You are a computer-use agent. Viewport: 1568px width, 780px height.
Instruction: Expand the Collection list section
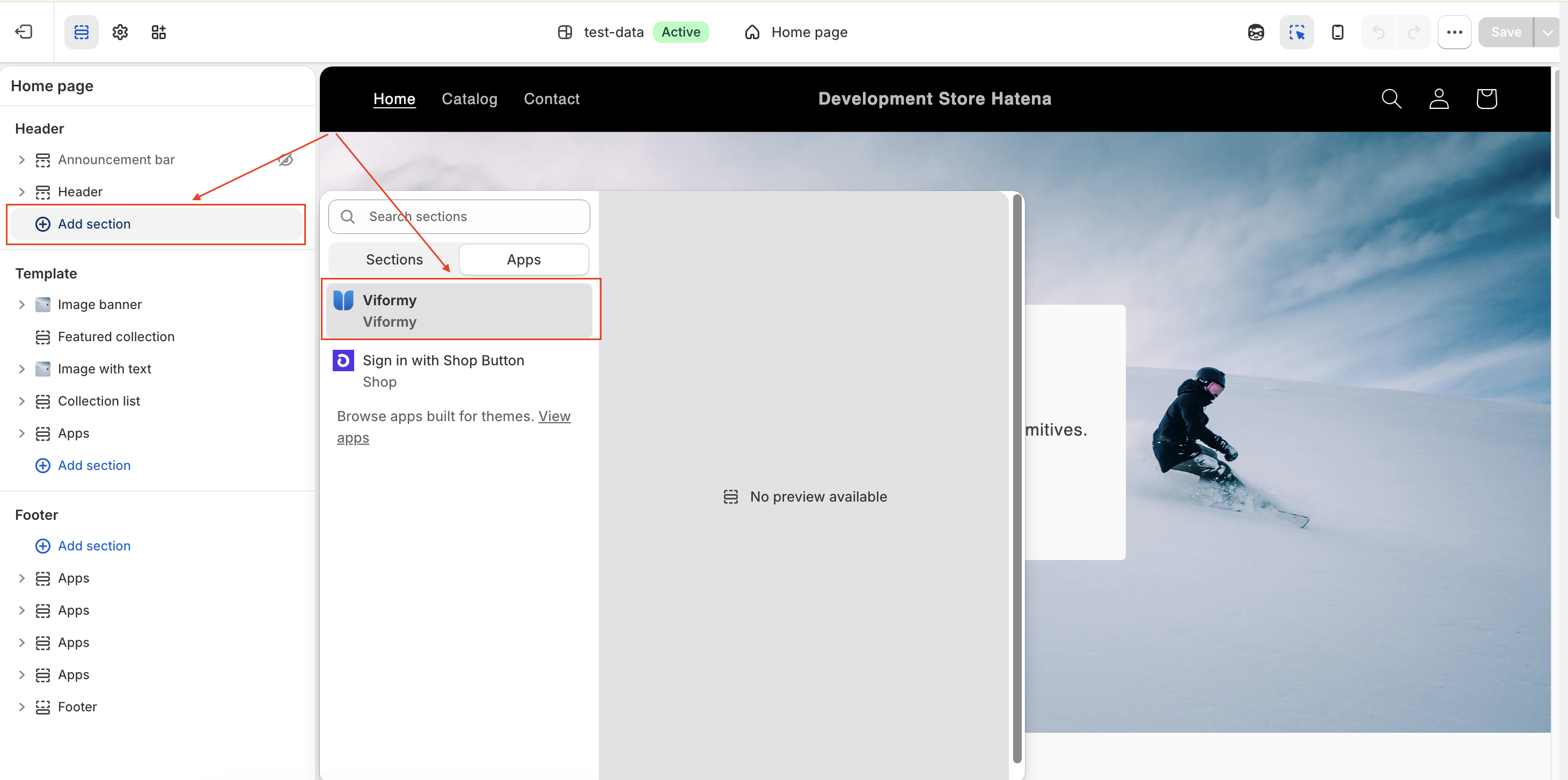(x=21, y=400)
